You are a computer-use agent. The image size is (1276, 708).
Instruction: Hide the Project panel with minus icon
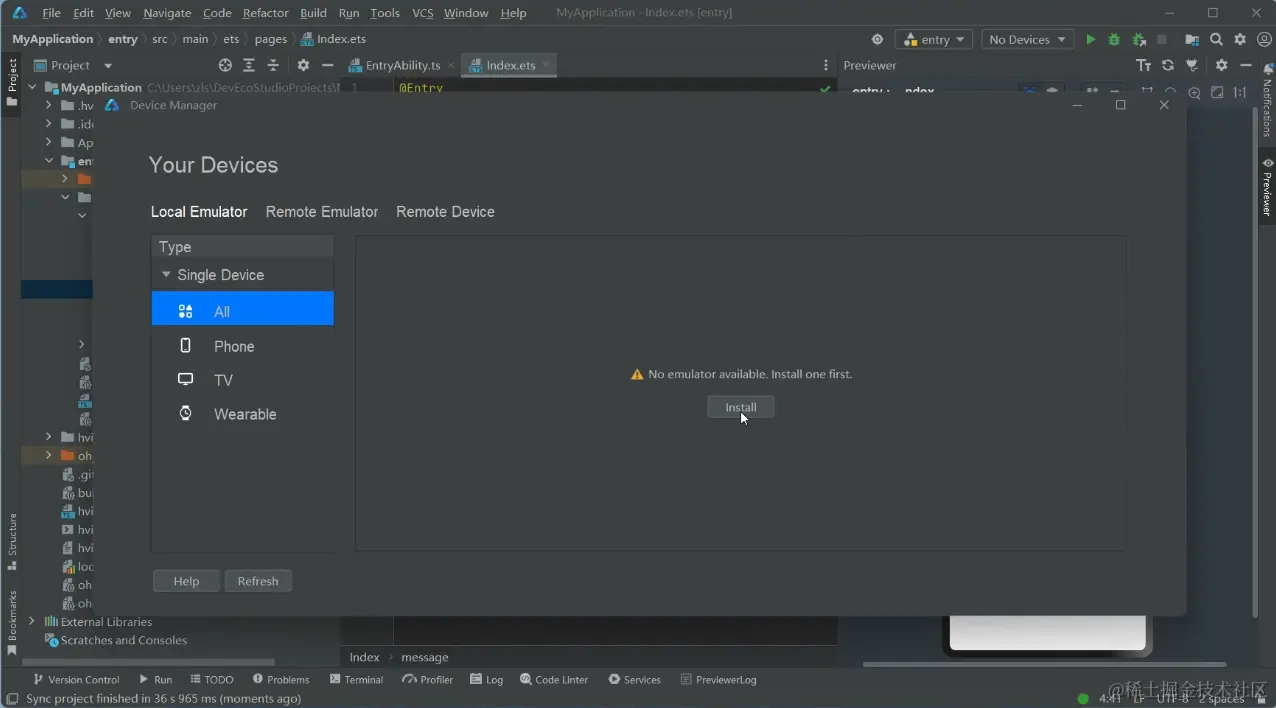point(327,65)
